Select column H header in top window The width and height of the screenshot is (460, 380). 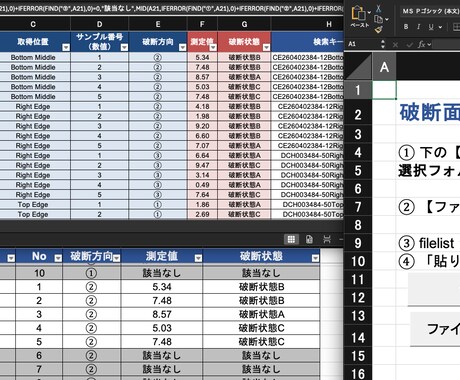[307, 24]
